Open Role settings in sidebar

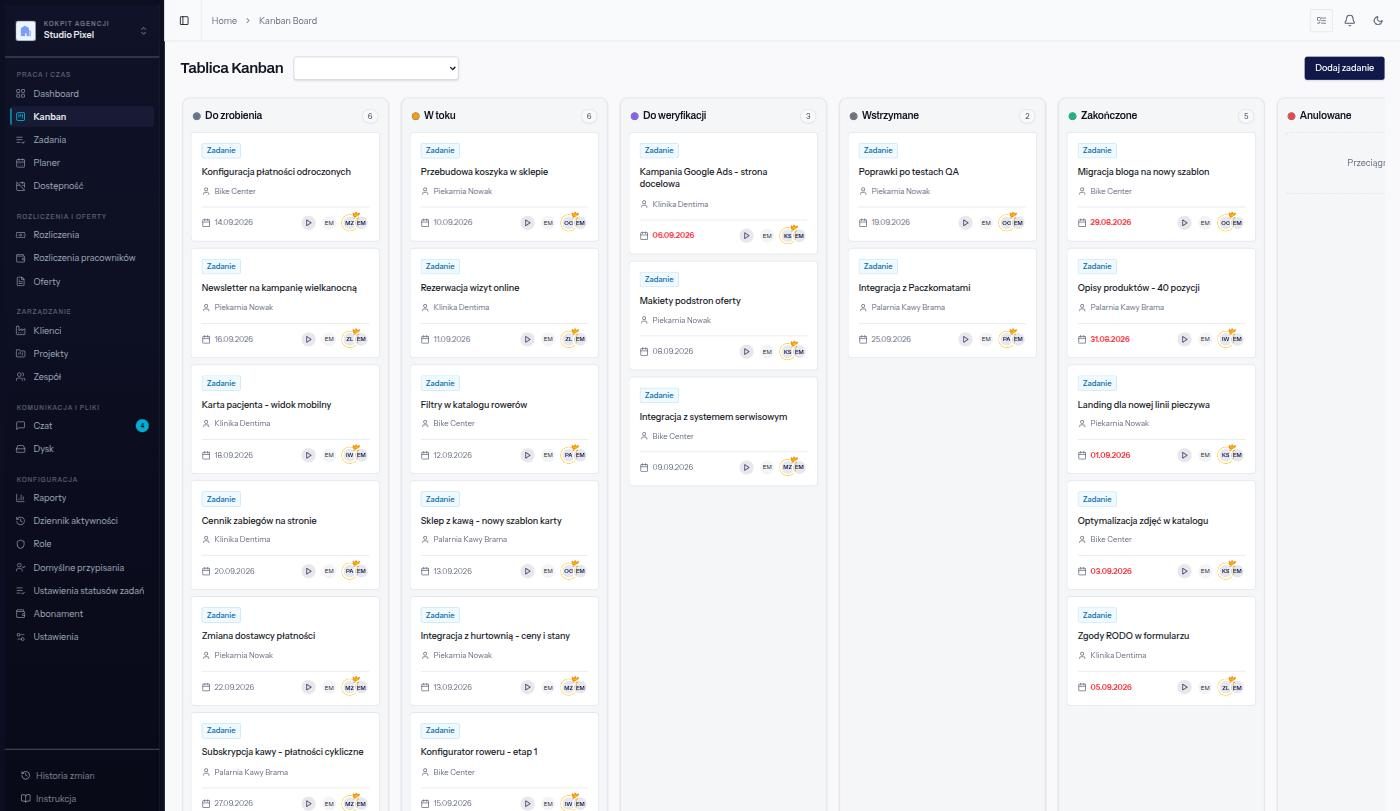(82, 544)
